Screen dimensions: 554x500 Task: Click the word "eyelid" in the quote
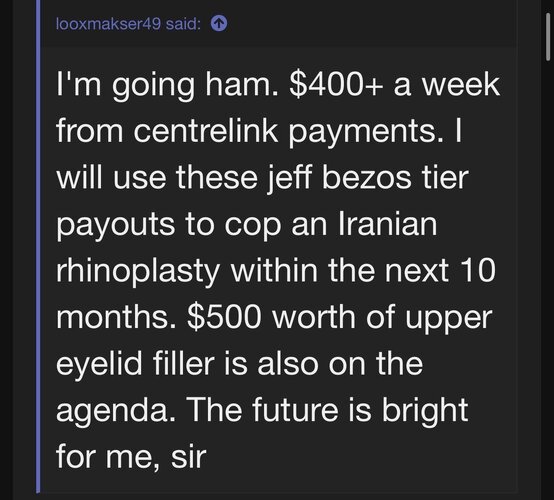tap(99, 365)
